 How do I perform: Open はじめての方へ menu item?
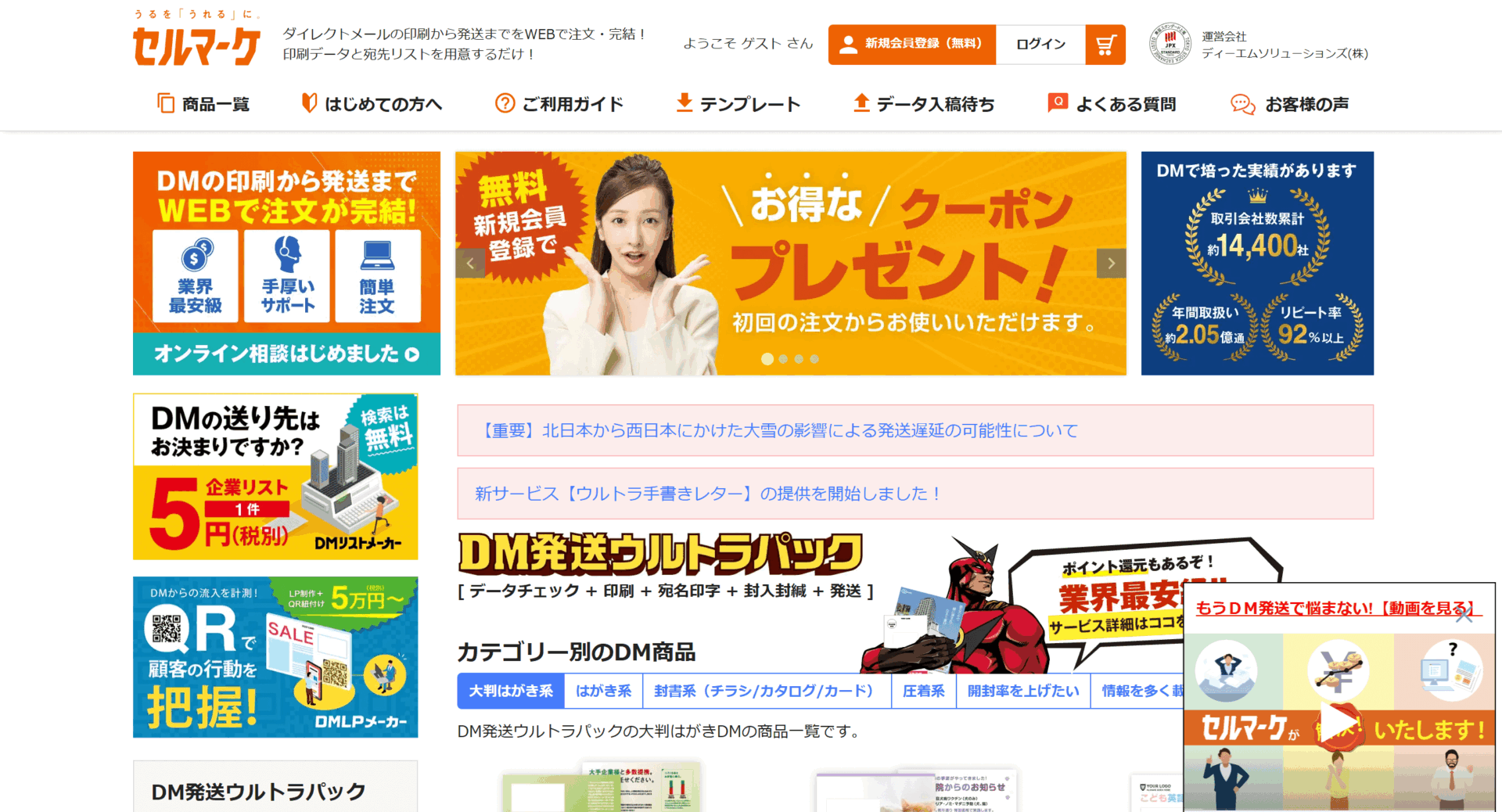(x=372, y=104)
